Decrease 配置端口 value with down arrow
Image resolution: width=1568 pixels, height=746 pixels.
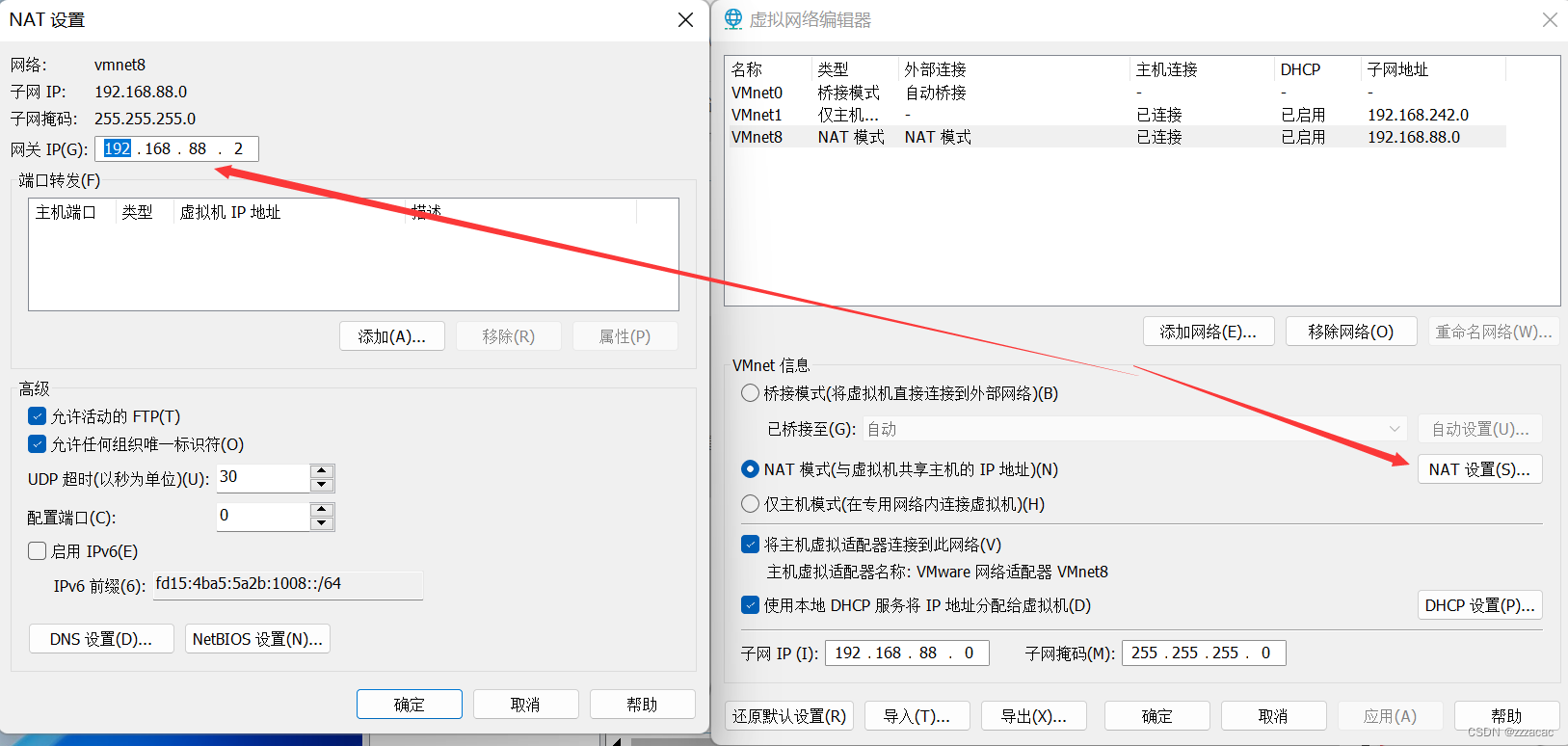[323, 523]
